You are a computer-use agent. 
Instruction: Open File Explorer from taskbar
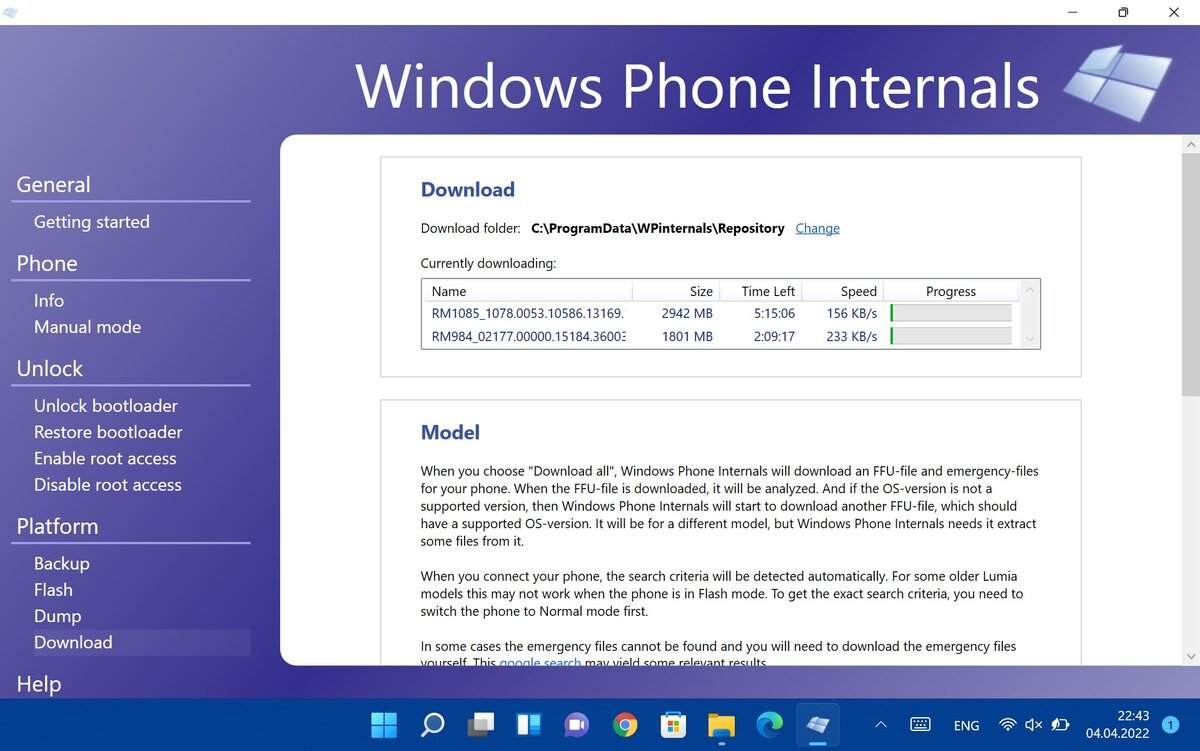(721, 725)
